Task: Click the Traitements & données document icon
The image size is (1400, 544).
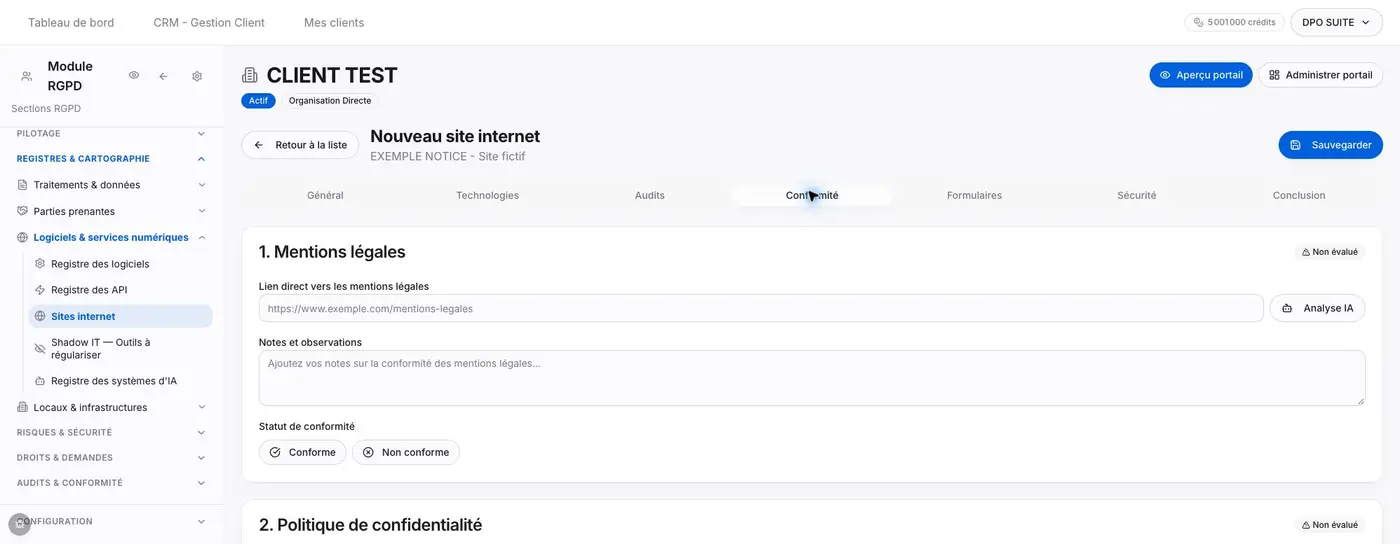Action: (x=23, y=185)
